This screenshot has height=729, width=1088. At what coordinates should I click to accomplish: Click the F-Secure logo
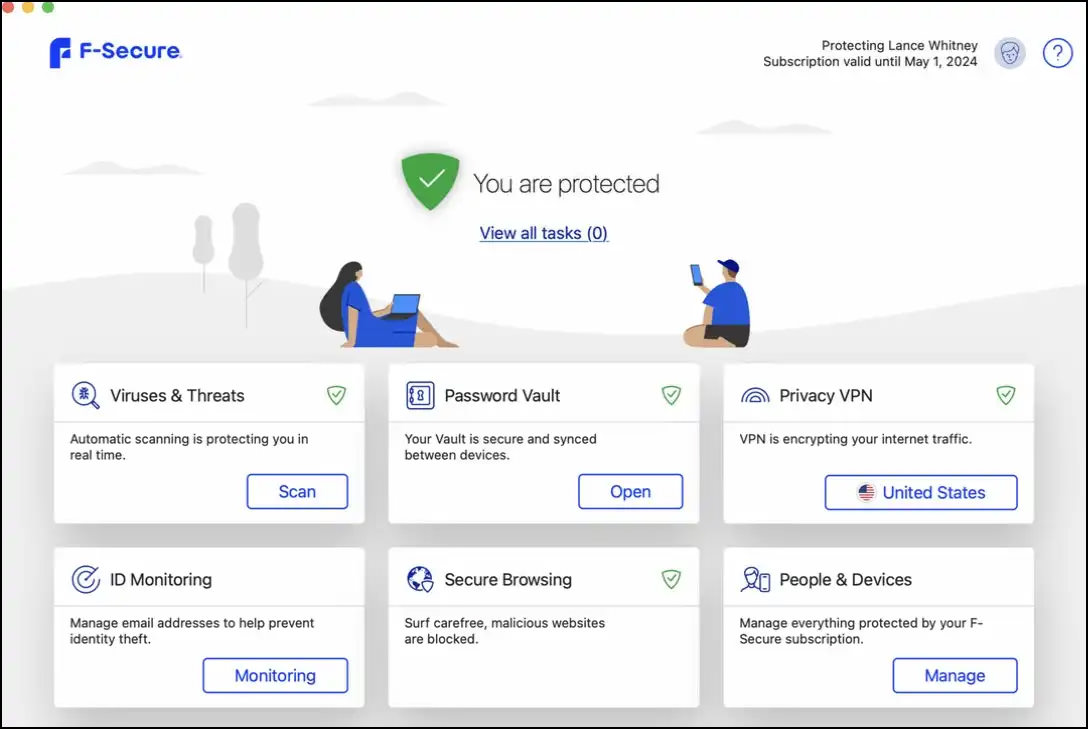115,52
